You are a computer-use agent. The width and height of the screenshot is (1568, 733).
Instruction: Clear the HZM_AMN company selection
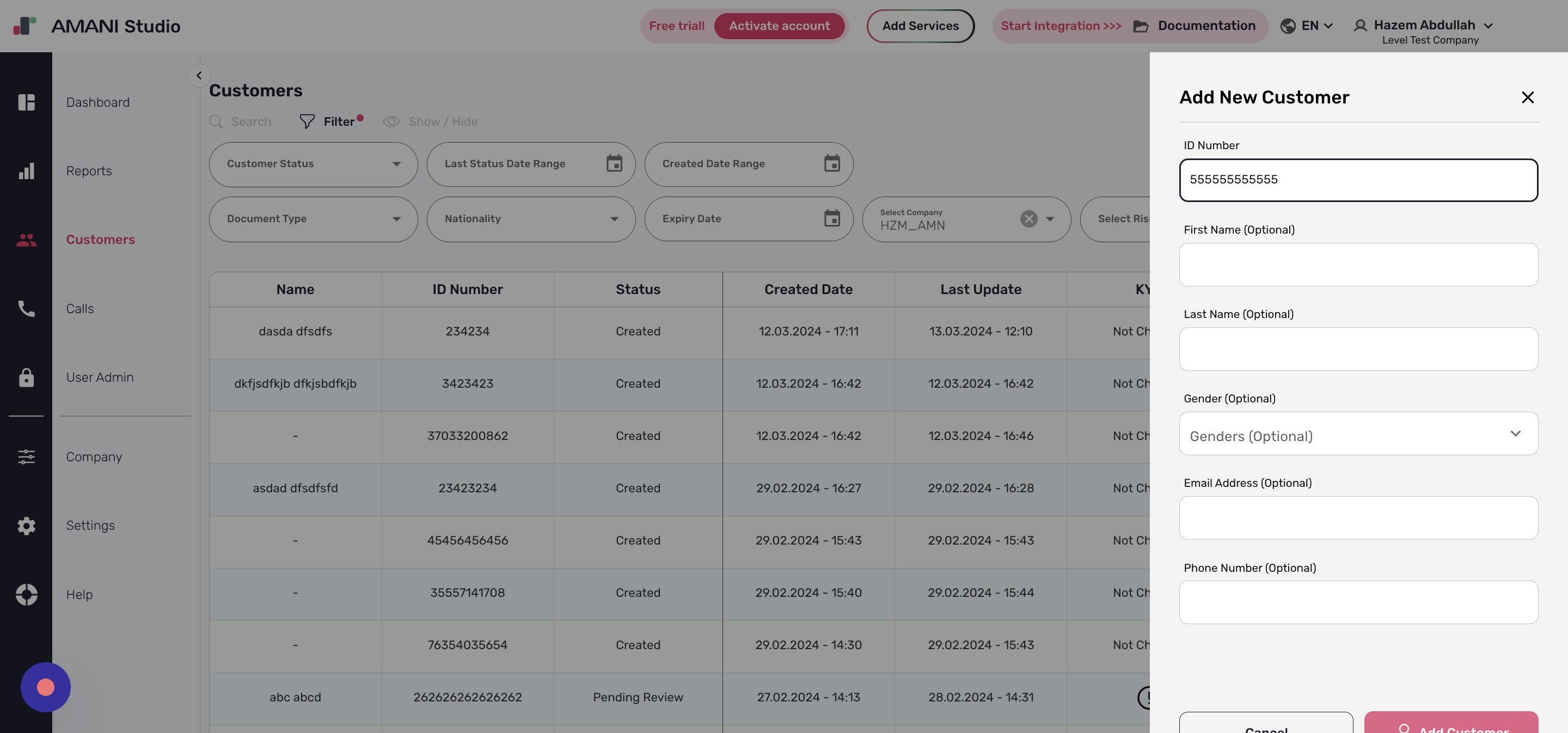point(1028,218)
